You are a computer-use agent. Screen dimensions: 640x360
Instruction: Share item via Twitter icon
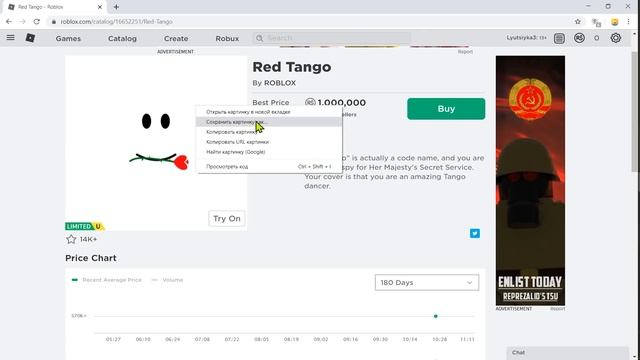[x=475, y=233]
